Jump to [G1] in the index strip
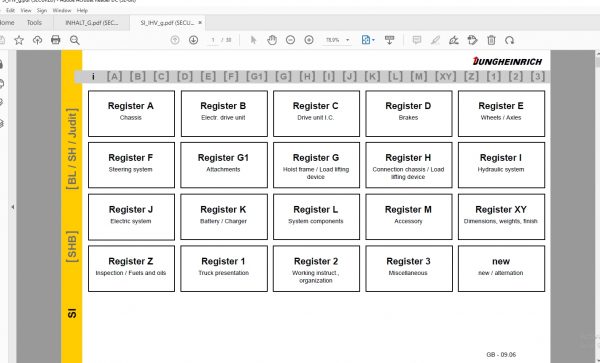 click(257, 77)
